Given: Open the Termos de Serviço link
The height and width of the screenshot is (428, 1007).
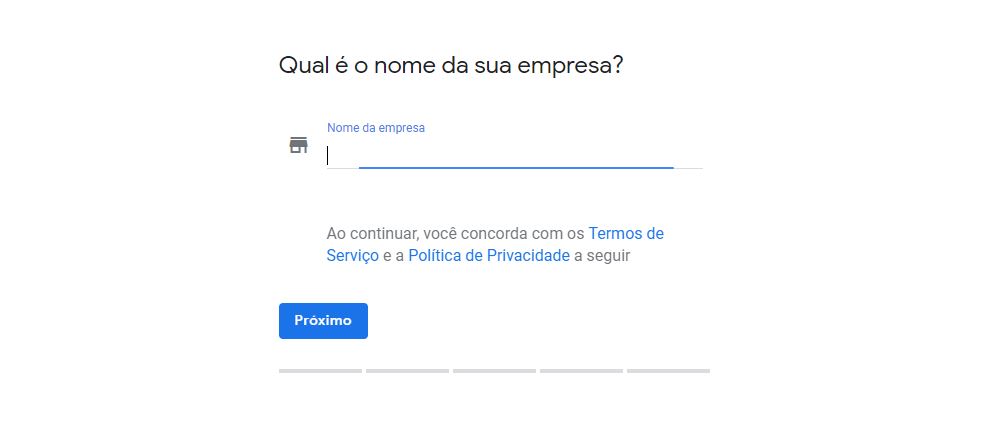Looking at the screenshot, I should pyautogui.click(x=625, y=234).
